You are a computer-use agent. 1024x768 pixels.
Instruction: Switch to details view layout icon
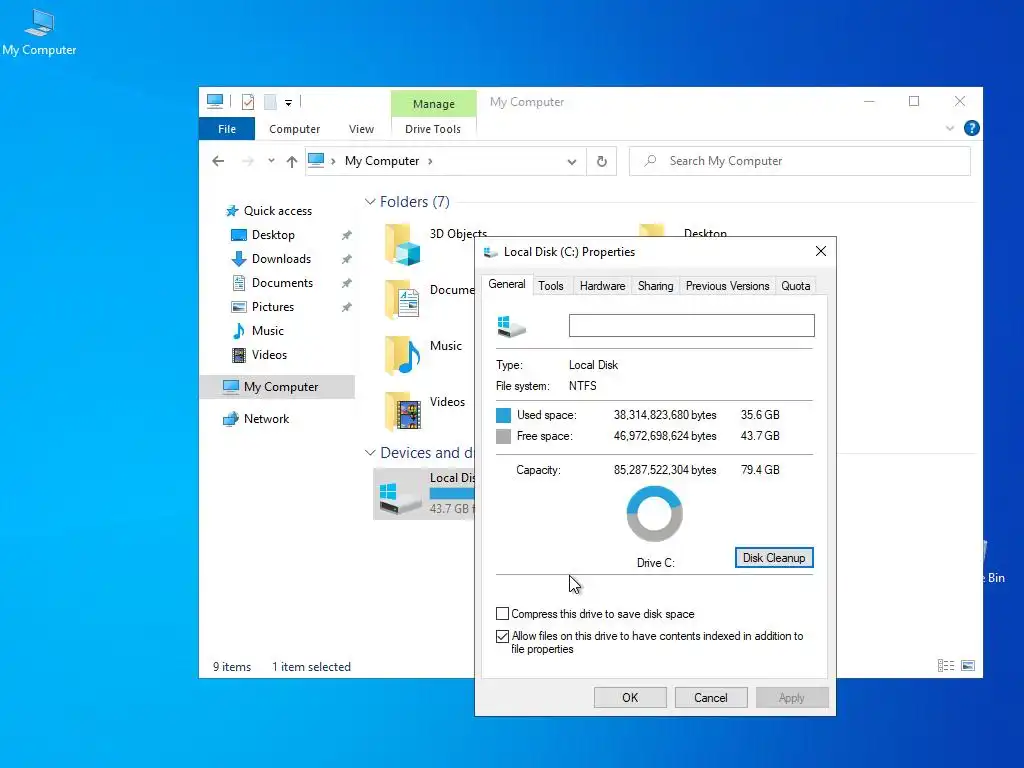pyautogui.click(x=946, y=665)
